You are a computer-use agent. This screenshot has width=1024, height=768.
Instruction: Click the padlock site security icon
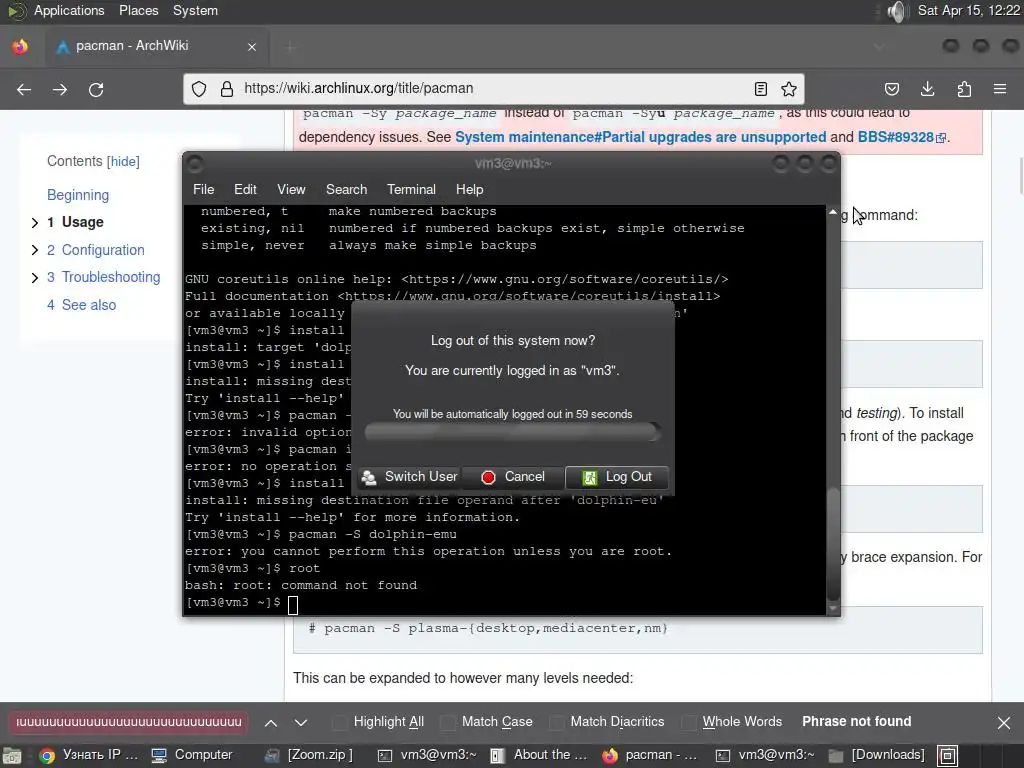[227, 89]
